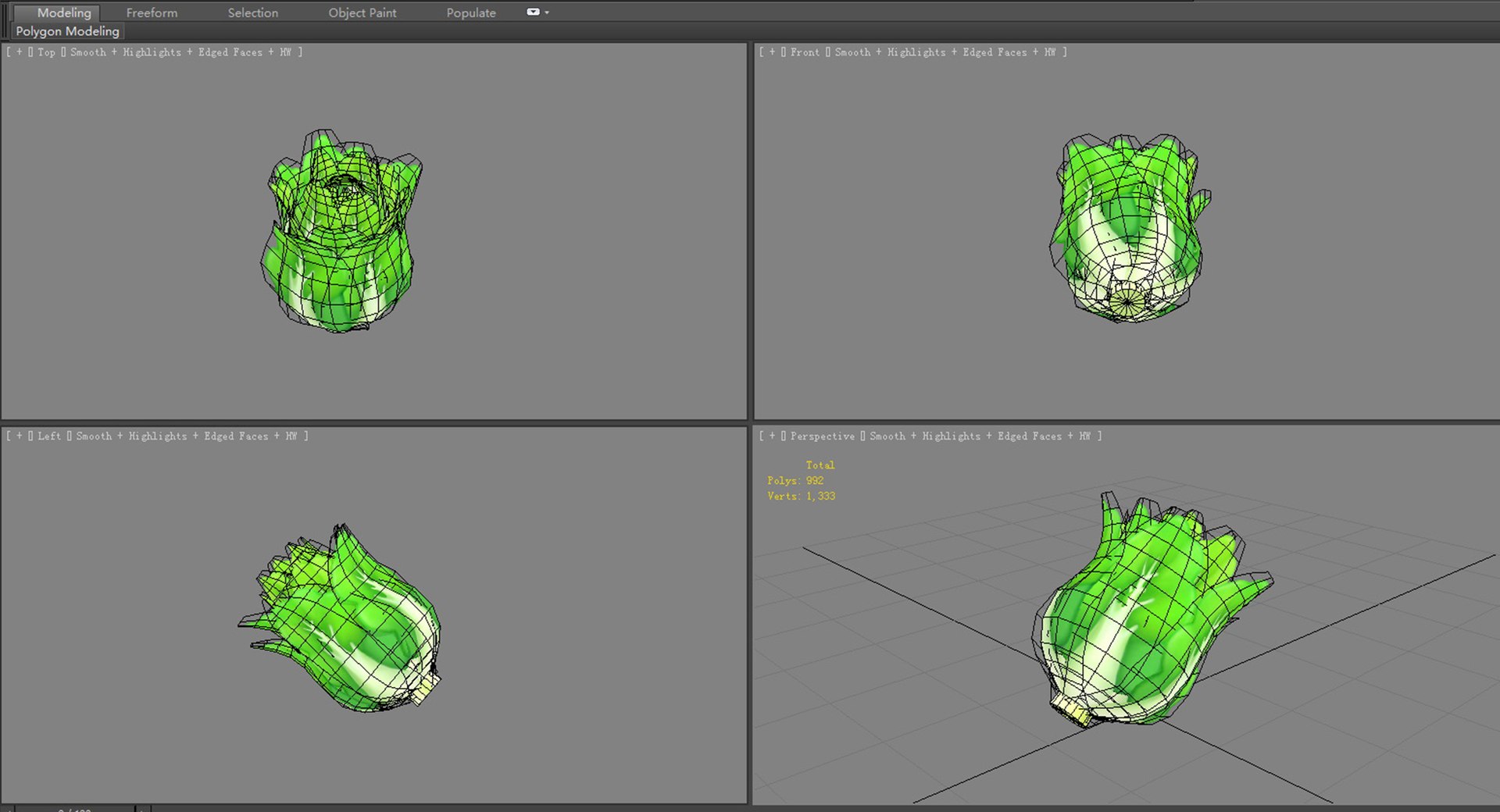1500x812 pixels.
Task: Click the "Verts: 1,333" statistics text
Action: (x=801, y=497)
